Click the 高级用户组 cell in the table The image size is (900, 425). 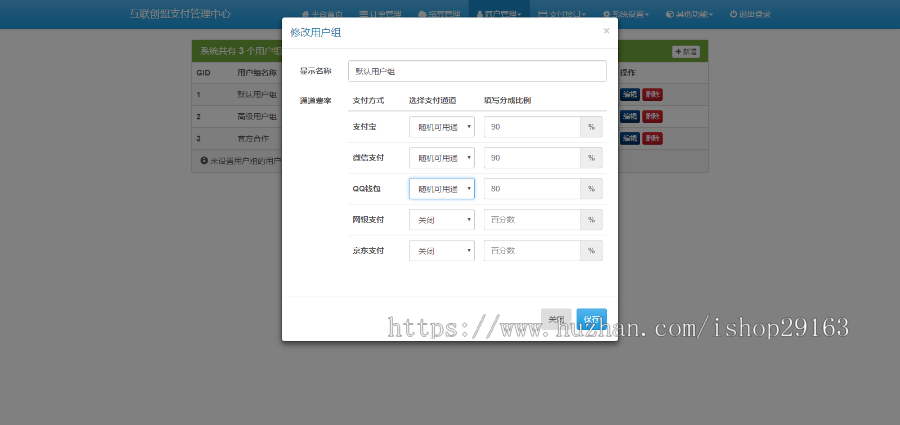pos(257,117)
